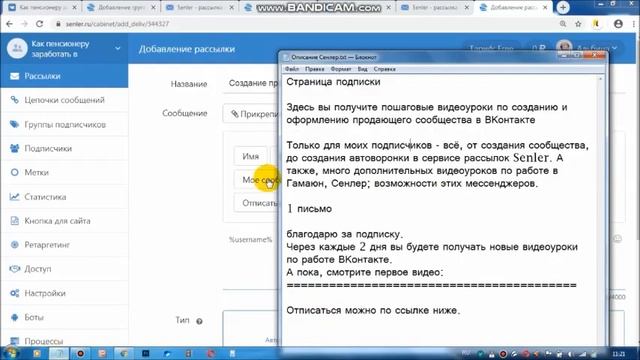Open Цепочки сообщений chain icon in sidebar
Image resolution: width=640 pixels, height=360 pixels.
15,100
